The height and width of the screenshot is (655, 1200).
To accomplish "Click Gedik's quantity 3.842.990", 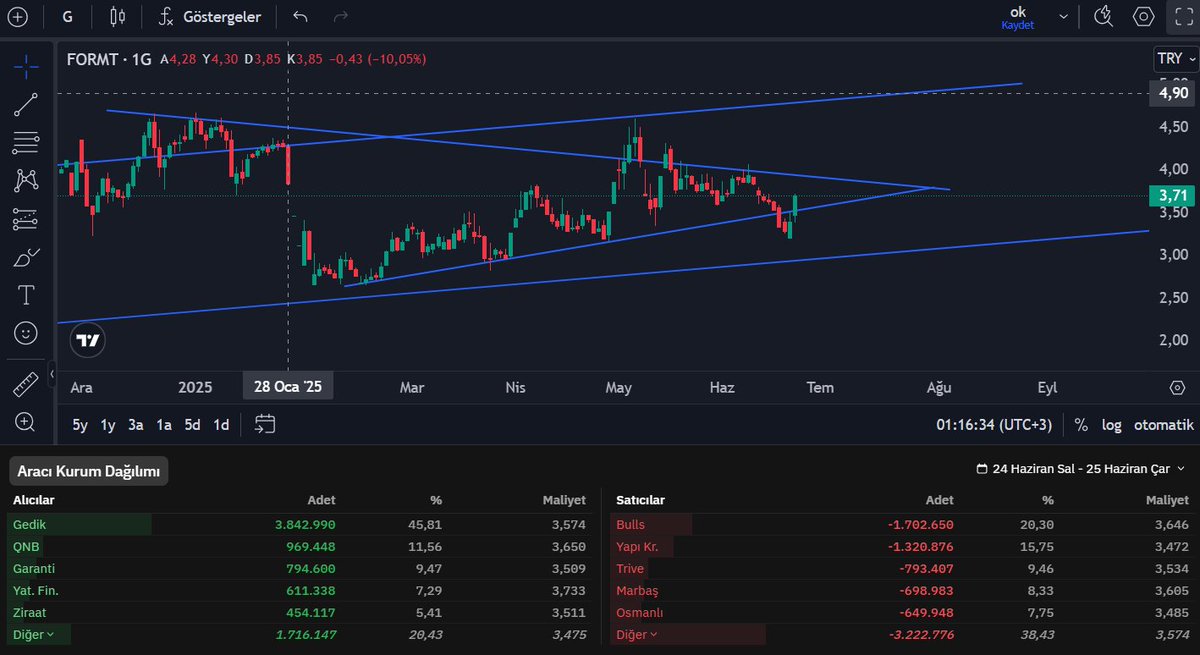I will pos(305,524).
